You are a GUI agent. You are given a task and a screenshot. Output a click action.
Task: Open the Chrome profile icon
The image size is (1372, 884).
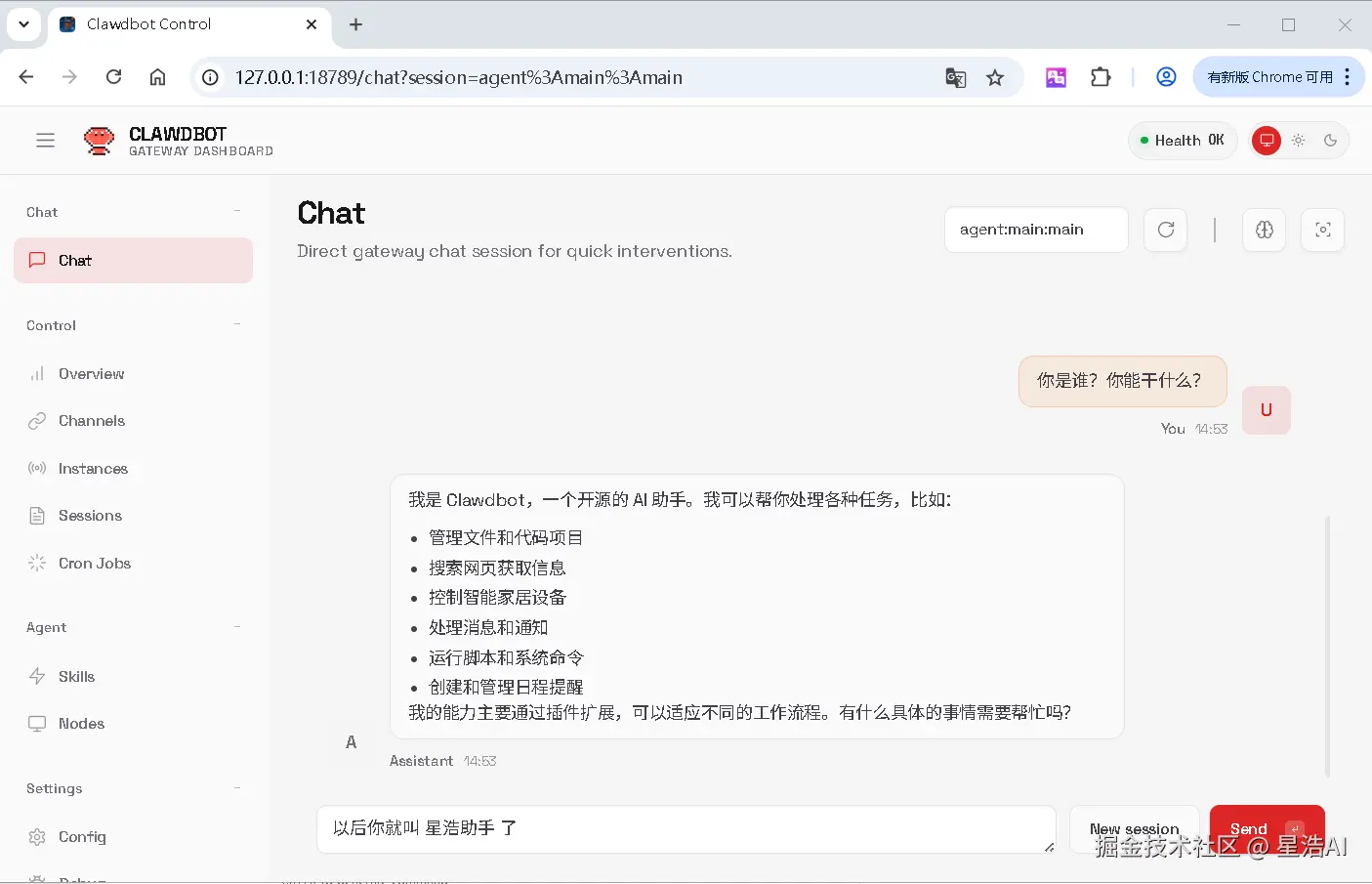1166,77
